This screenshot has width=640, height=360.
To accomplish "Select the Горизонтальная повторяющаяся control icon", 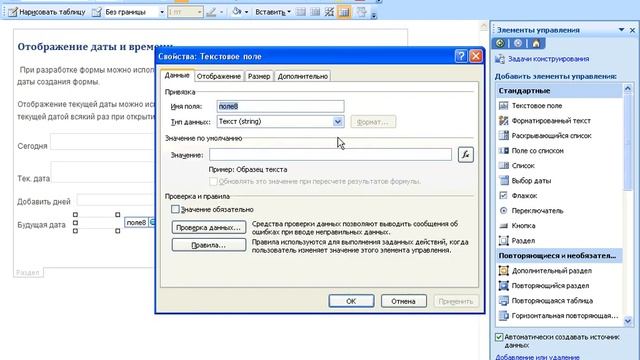I will pos(504,316).
